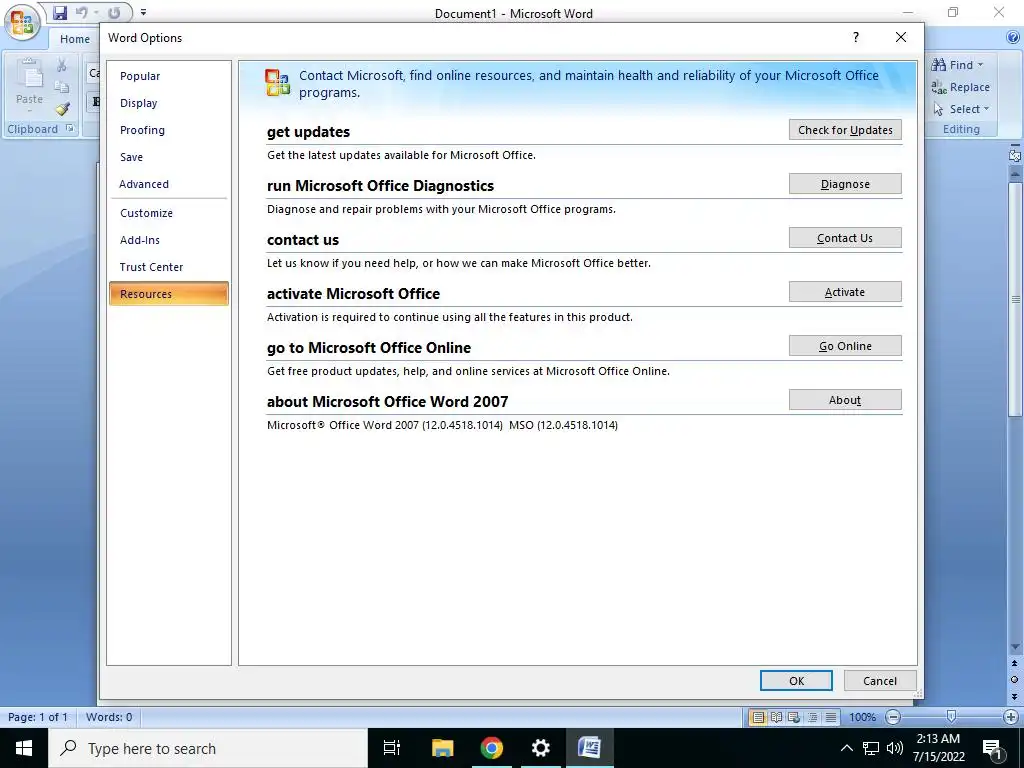The height and width of the screenshot is (768, 1024).
Task: Click Page: 1 of 1 in status bar
Action: (x=38, y=717)
